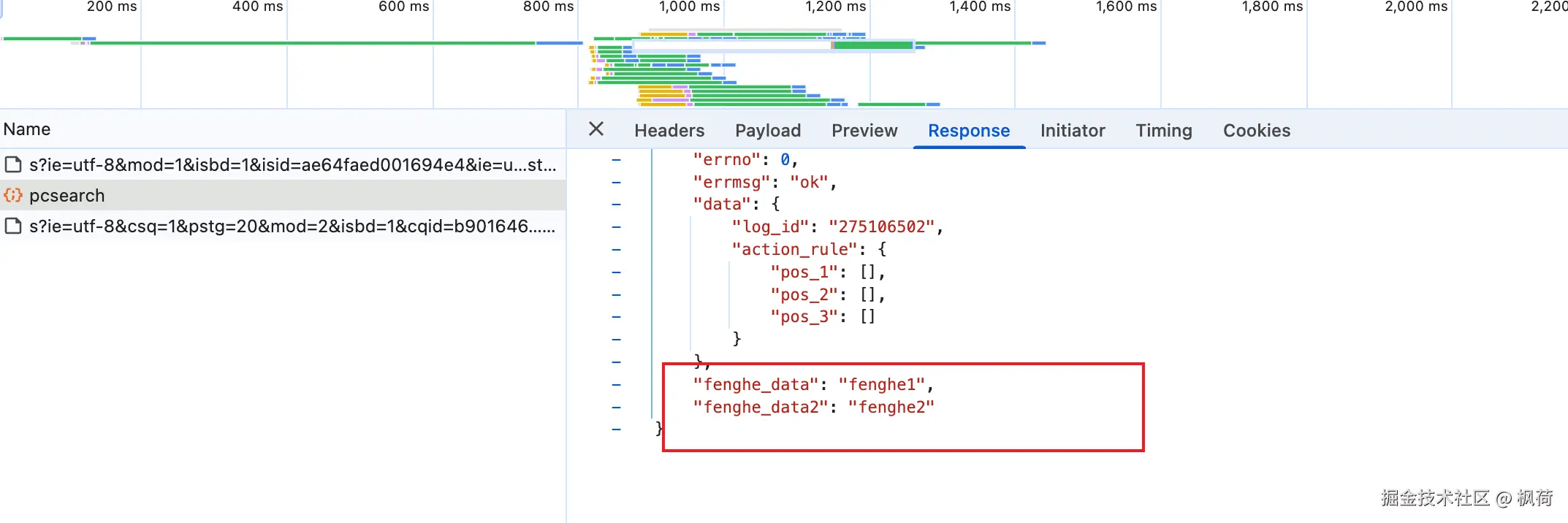Image resolution: width=1568 pixels, height=523 pixels.
Task: Click the fold marker beside "pos_2"
Action: pyautogui.click(x=617, y=295)
